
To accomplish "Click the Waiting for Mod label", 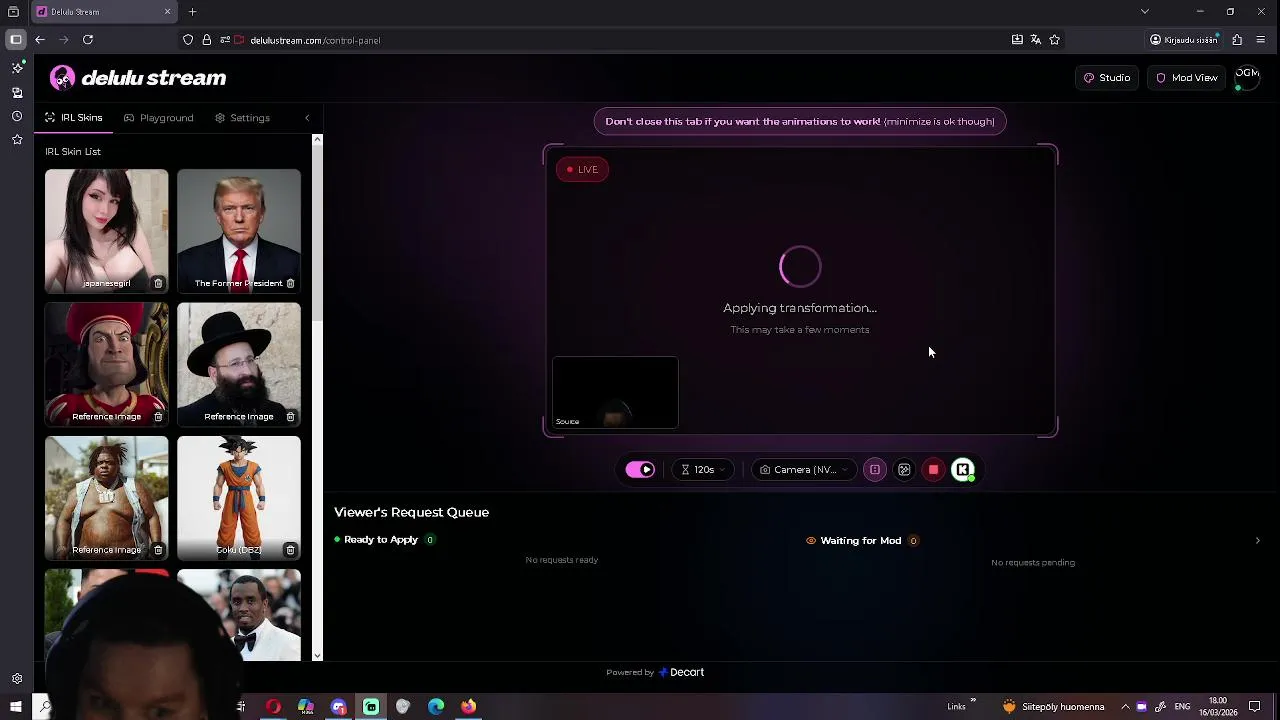I will pos(860,541).
